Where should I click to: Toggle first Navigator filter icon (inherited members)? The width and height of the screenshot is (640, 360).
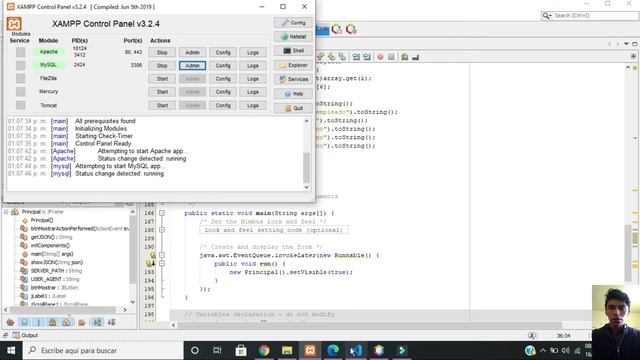tap(10, 322)
